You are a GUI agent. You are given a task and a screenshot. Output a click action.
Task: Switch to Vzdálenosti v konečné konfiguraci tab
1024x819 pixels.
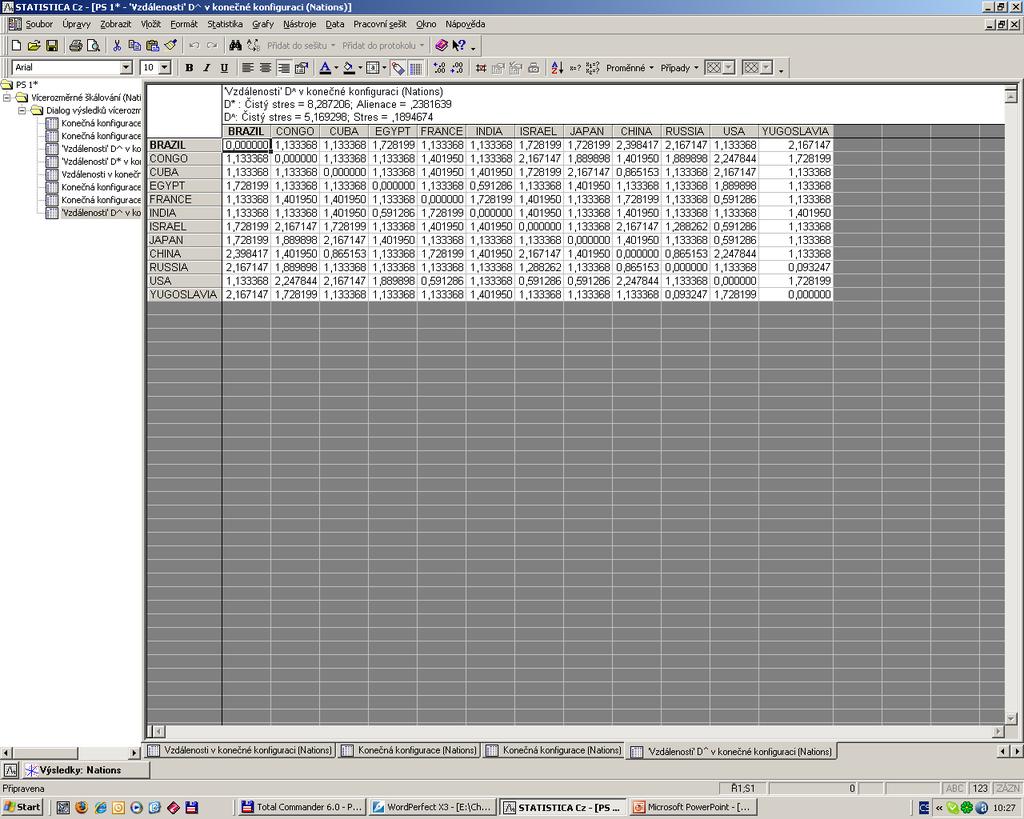click(x=240, y=750)
